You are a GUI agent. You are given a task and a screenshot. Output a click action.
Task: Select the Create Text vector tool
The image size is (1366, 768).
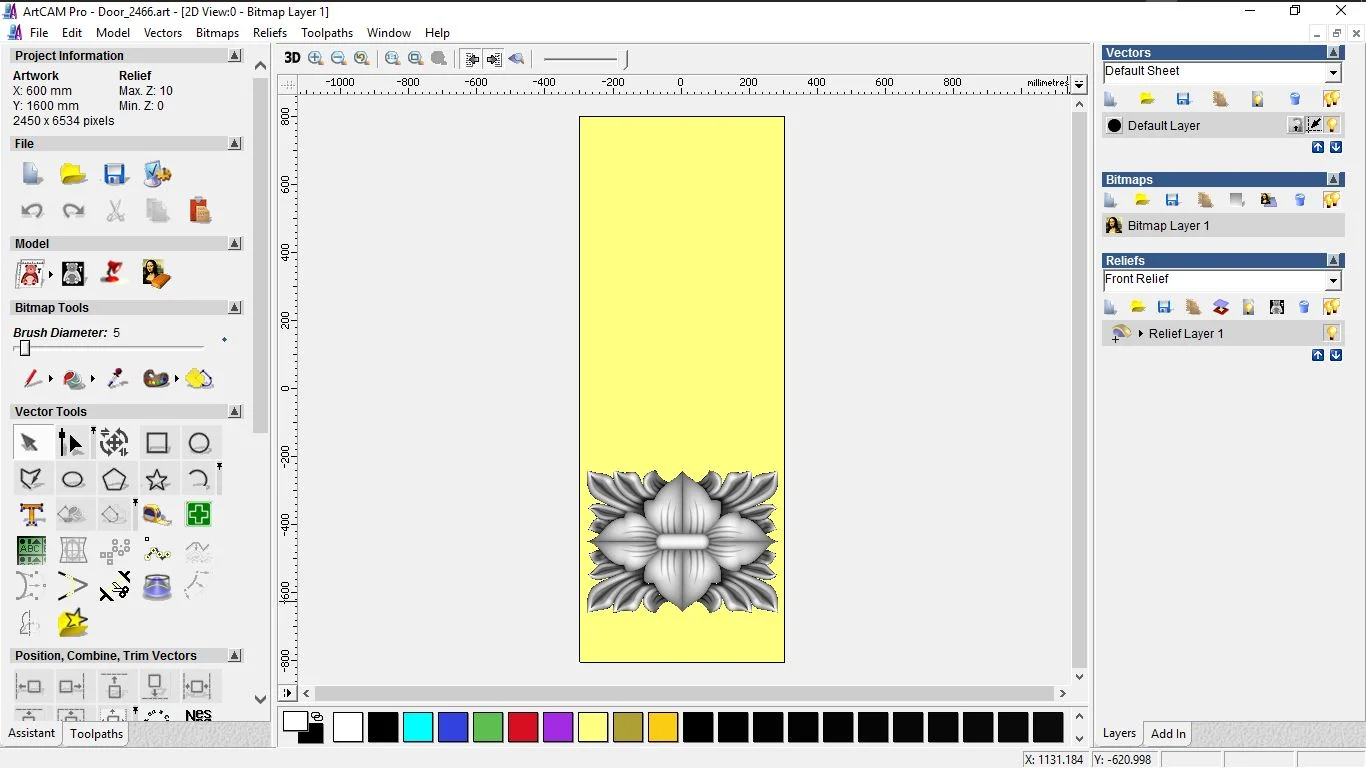click(32, 515)
